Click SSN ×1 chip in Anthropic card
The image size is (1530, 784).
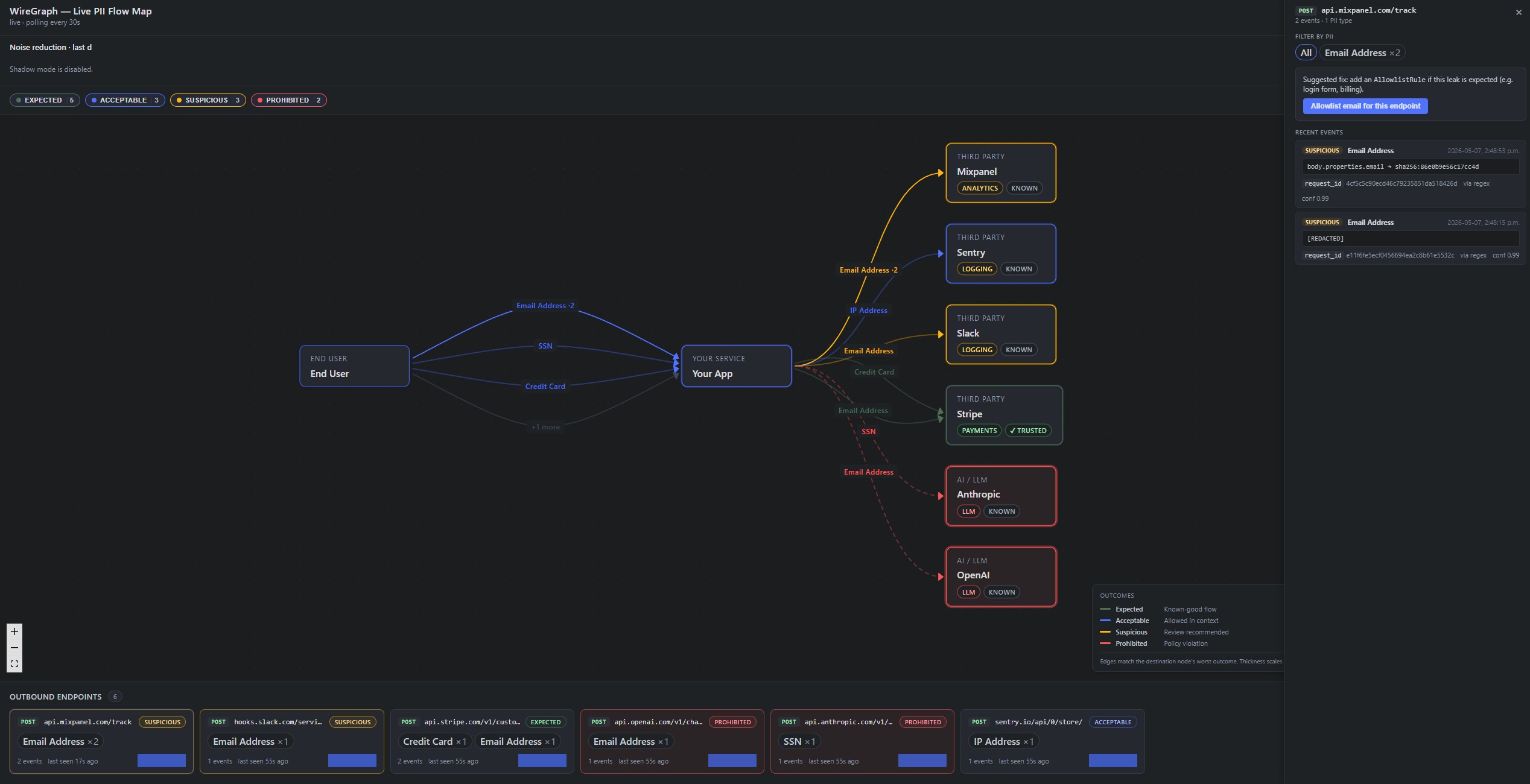coord(799,742)
